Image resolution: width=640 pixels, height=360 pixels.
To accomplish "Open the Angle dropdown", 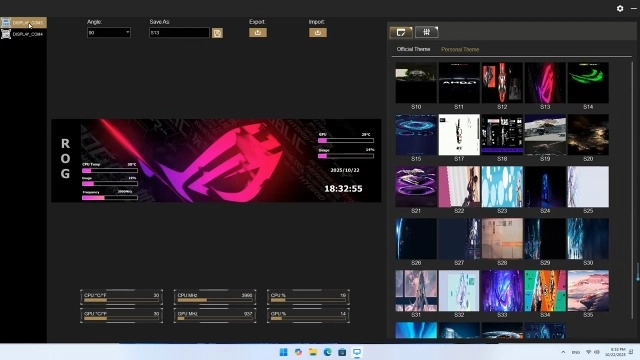I will click(109, 33).
